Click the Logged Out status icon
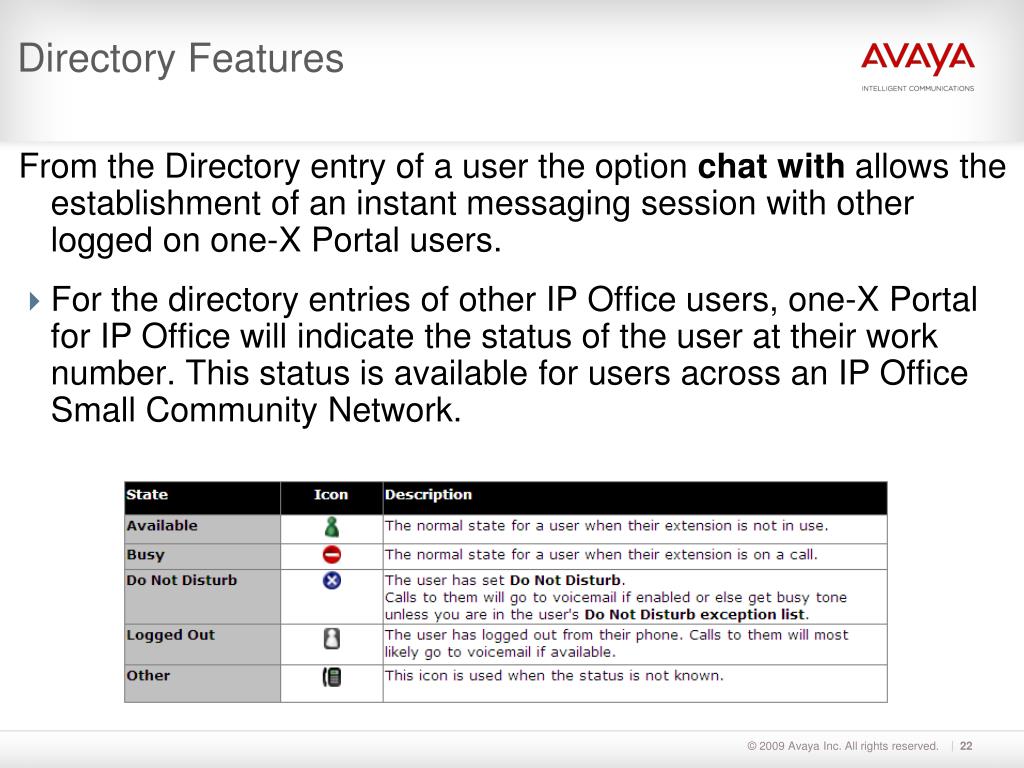The image size is (1024, 768). (x=332, y=638)
